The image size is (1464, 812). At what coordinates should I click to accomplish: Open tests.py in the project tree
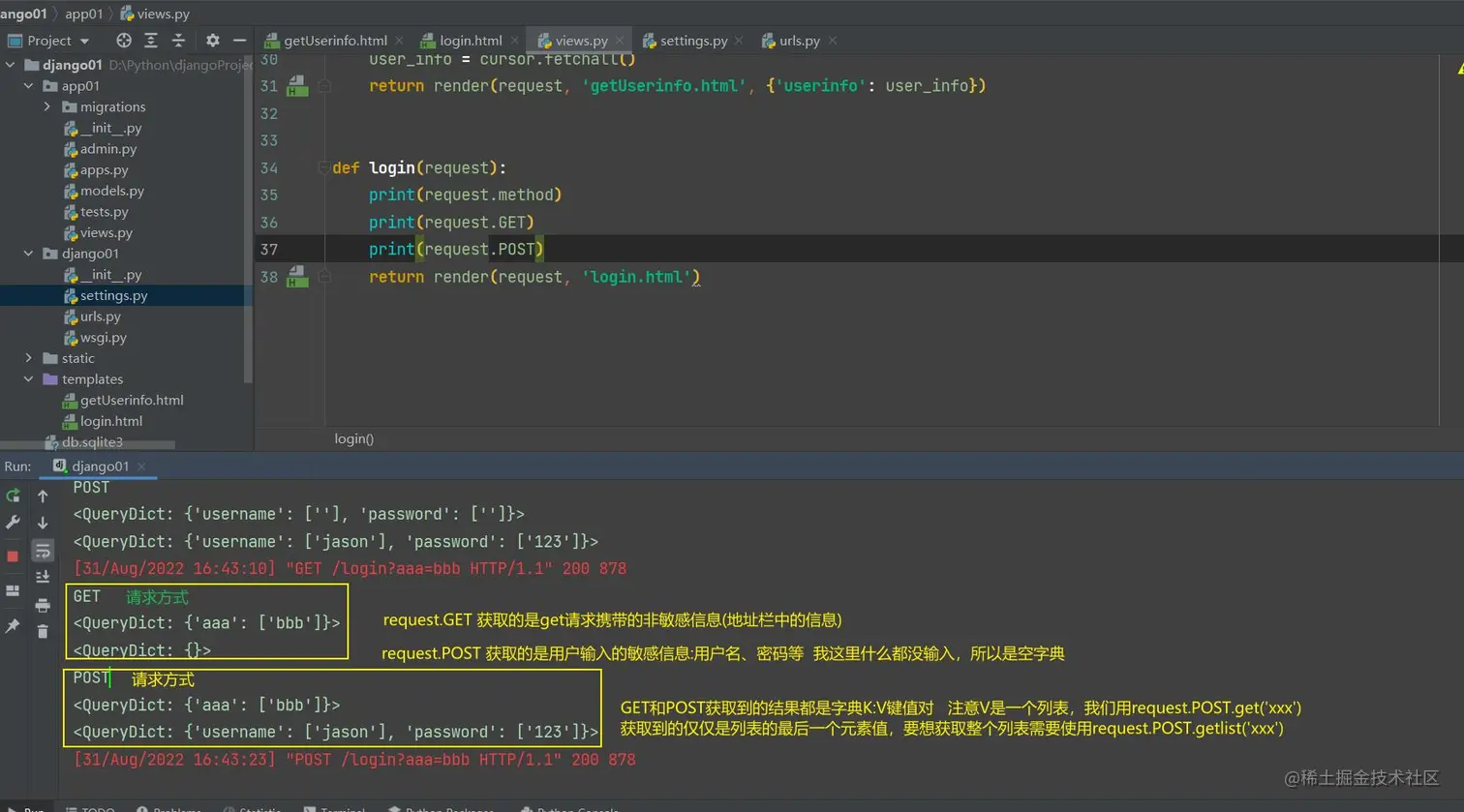coord(105,212)
